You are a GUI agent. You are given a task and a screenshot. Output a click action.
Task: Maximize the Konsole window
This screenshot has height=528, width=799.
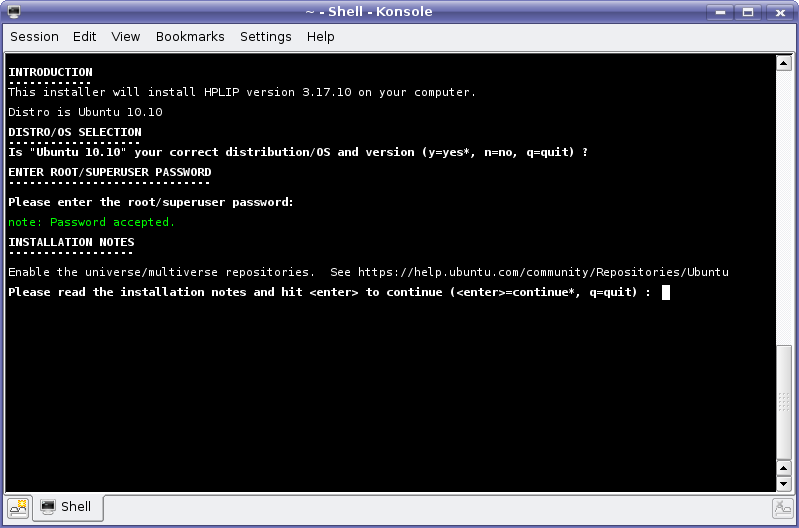748,12
